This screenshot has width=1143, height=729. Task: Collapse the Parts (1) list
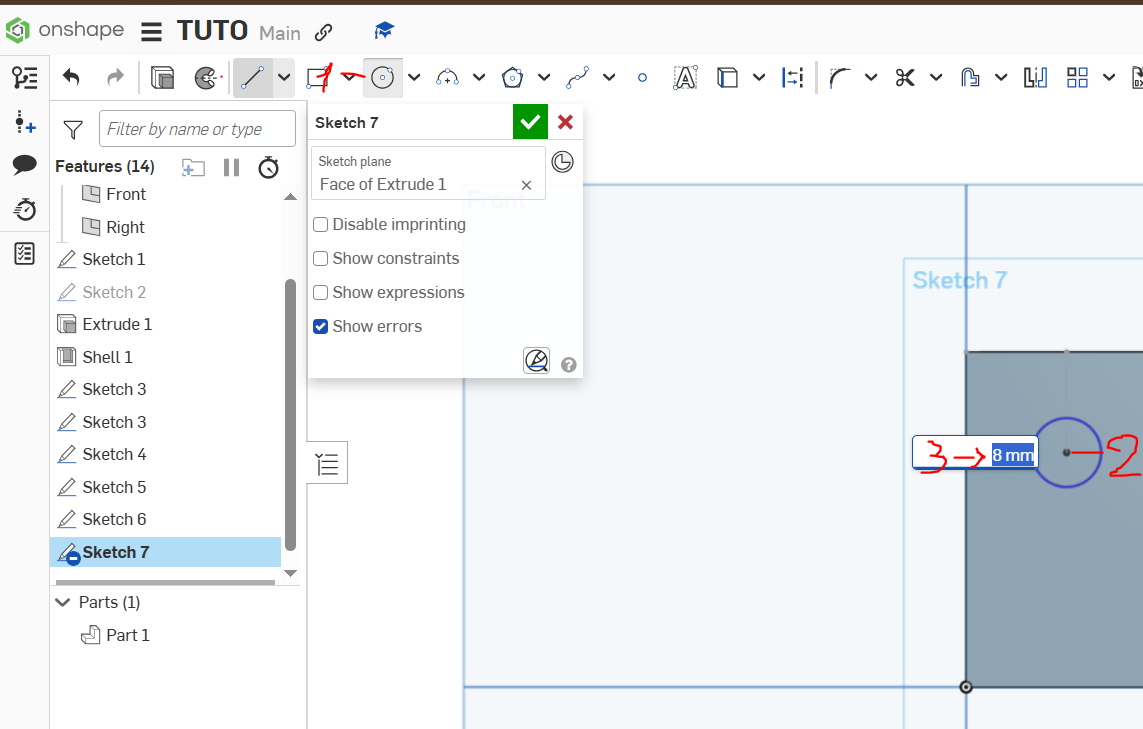pyautogui.click(x=63, y=602)
